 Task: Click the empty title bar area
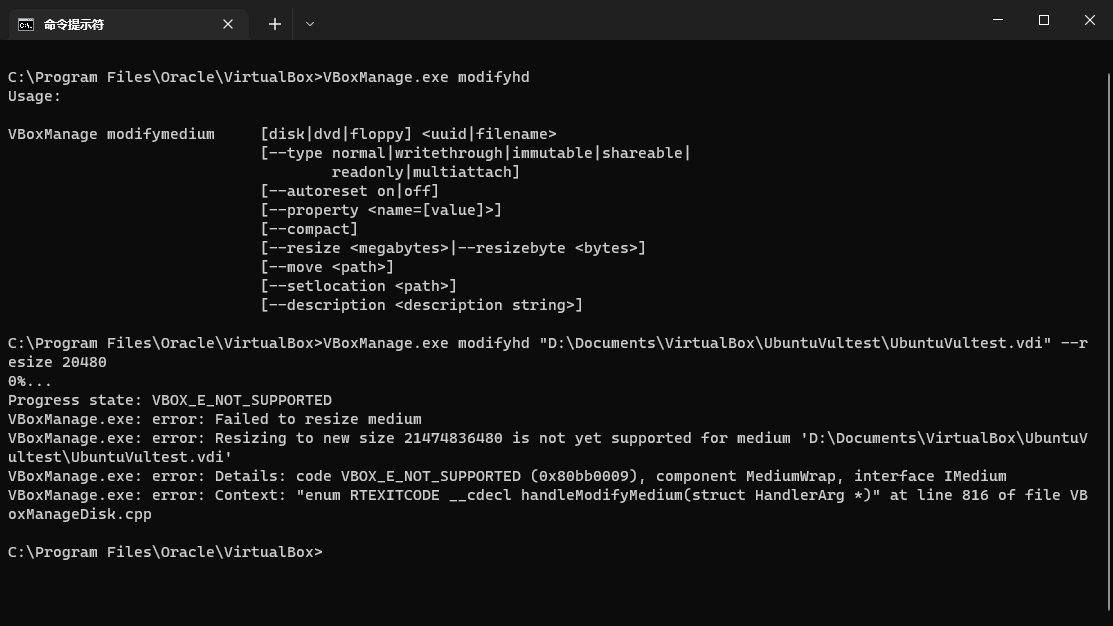650,22
